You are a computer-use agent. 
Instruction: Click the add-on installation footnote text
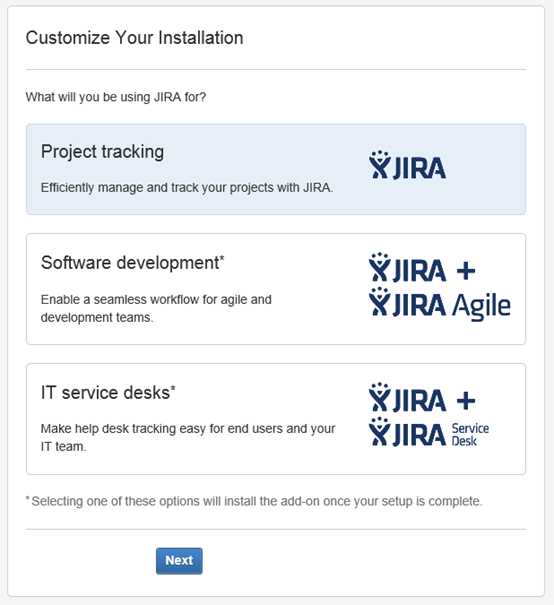coord(254,501)
